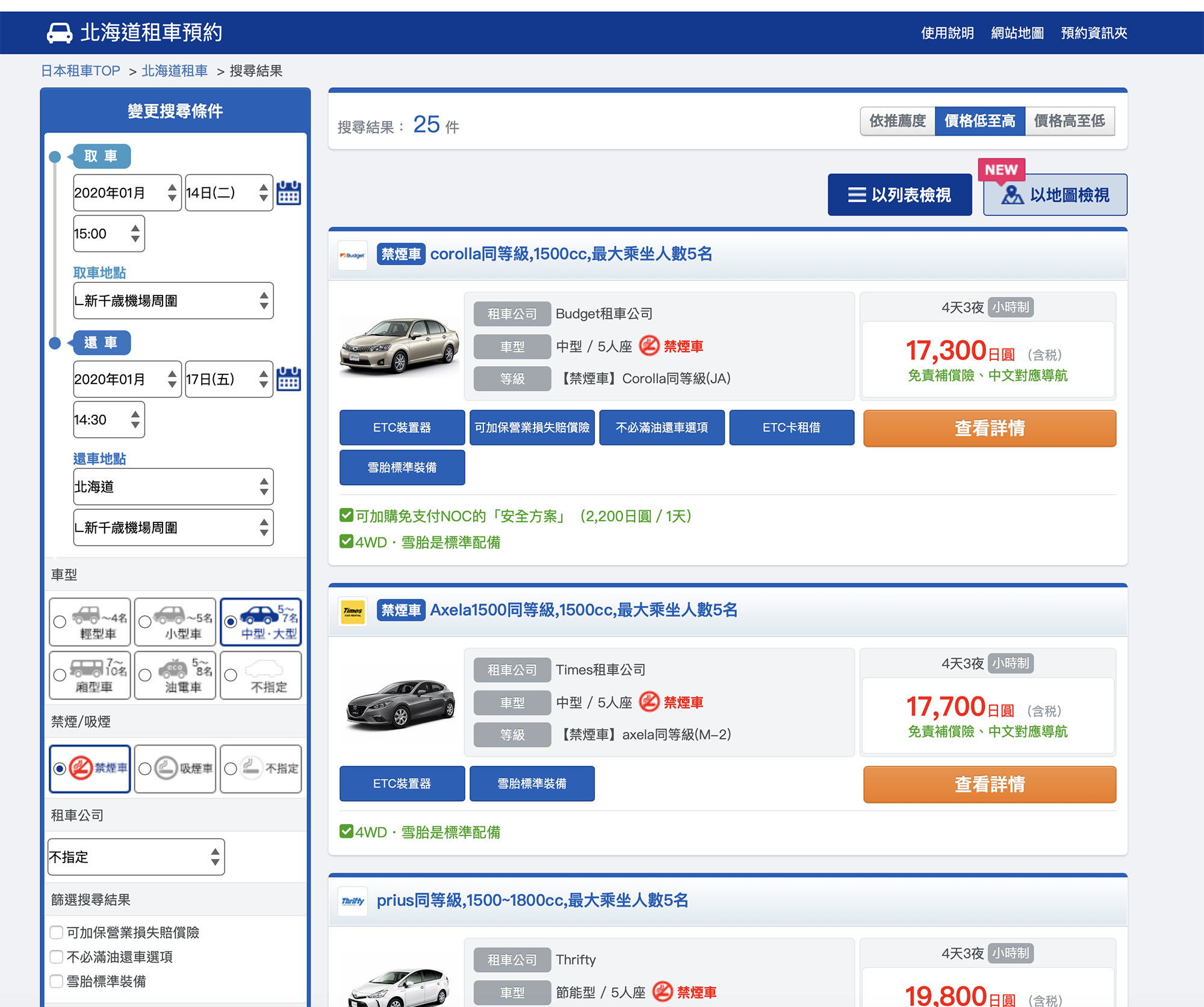The height and width of the screenshot is (1007, 1204).
Task: Open the pickup time dropdown 15:00
Action: [x=109, y=234]
